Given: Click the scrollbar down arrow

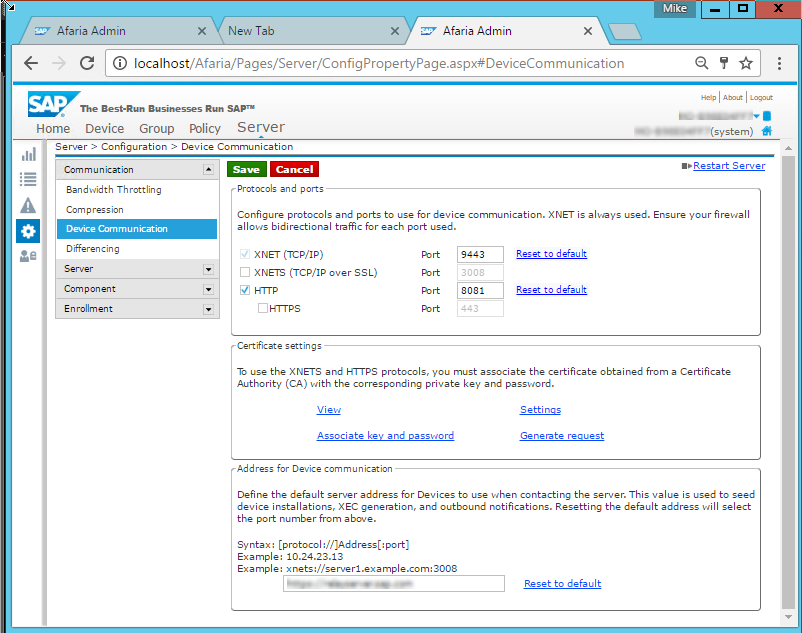Looking at the screenshot, I should [x=788, y=617].
